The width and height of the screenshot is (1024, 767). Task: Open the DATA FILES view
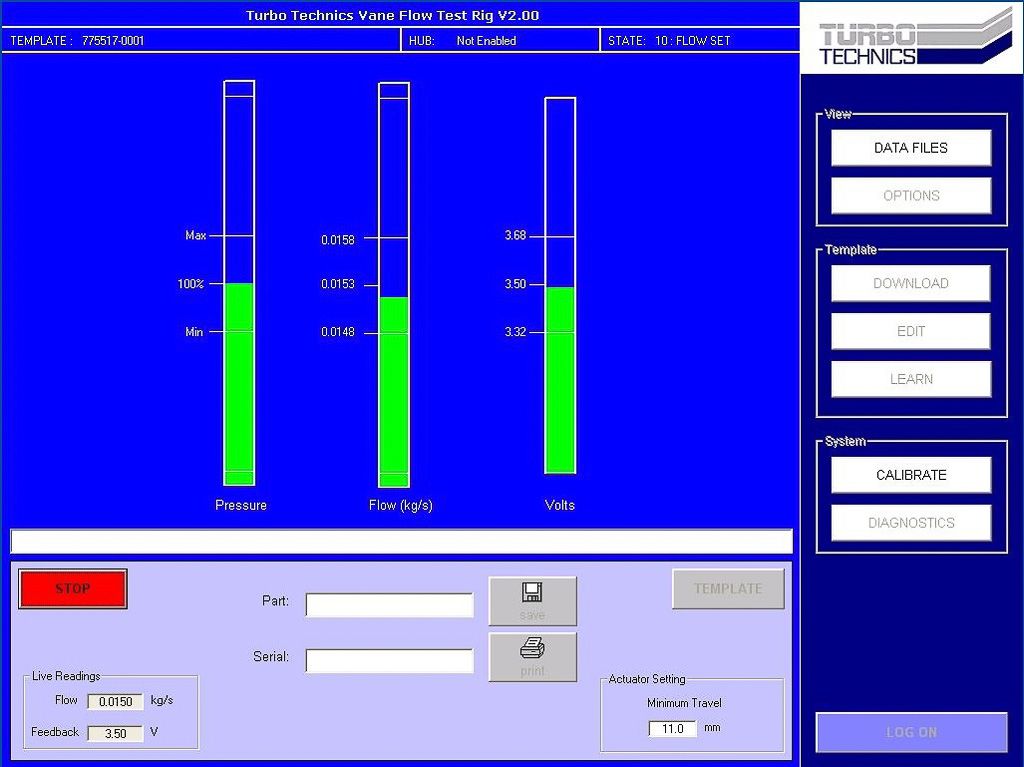coord(910,148)
